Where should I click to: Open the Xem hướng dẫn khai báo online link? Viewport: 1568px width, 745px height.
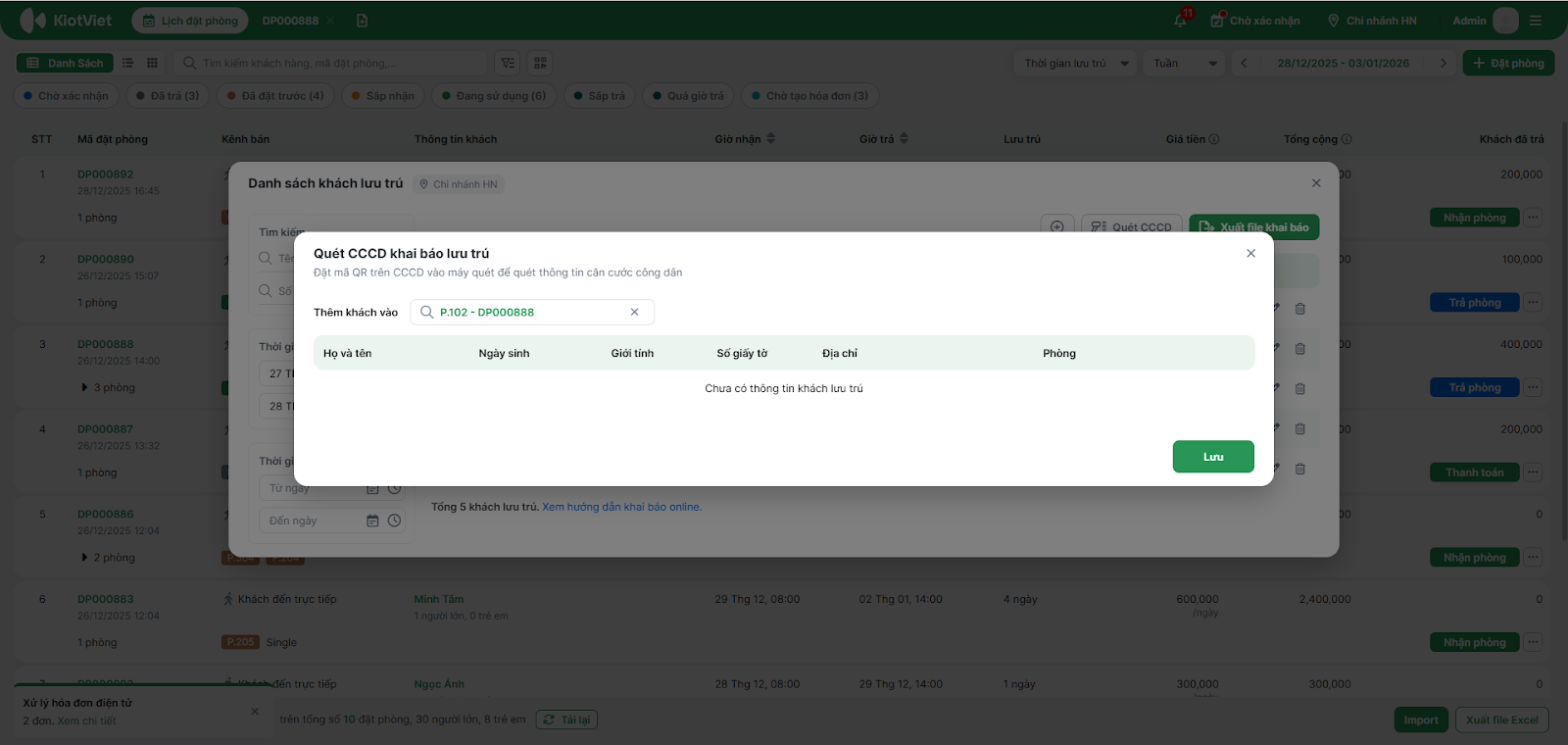coord(621,507)
